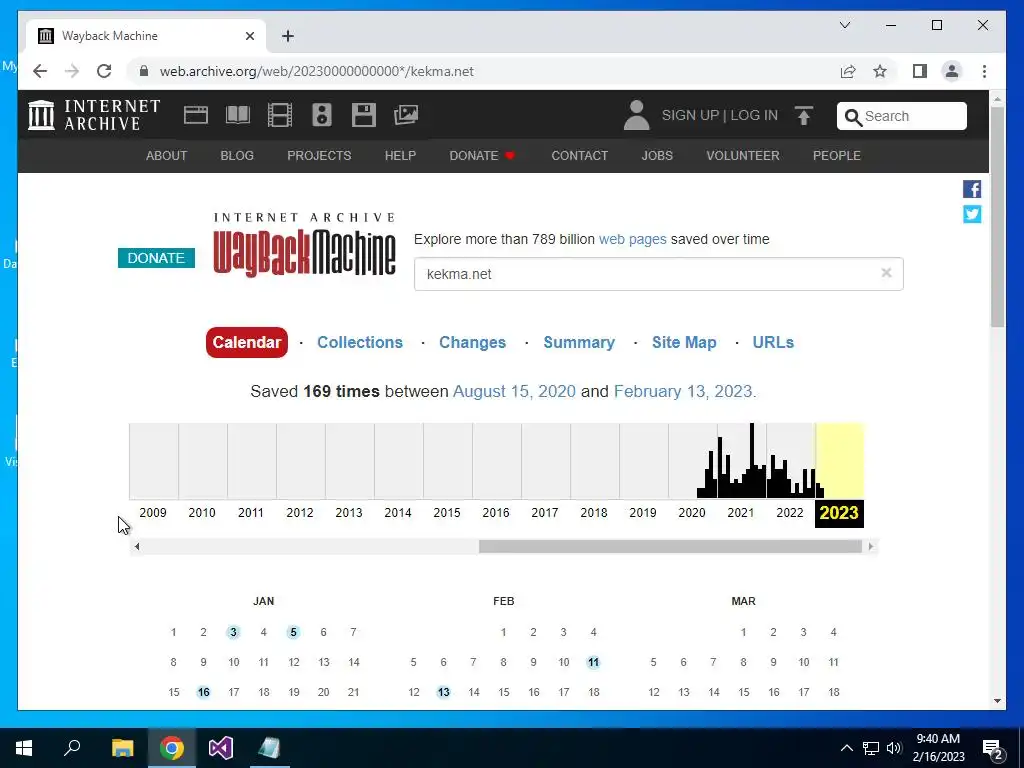Viewport: 1024px width, 768px height.
Task: Click the timeline horizontal scrollbar thumb
Action: pyautogui.click(x=670, y=547)
